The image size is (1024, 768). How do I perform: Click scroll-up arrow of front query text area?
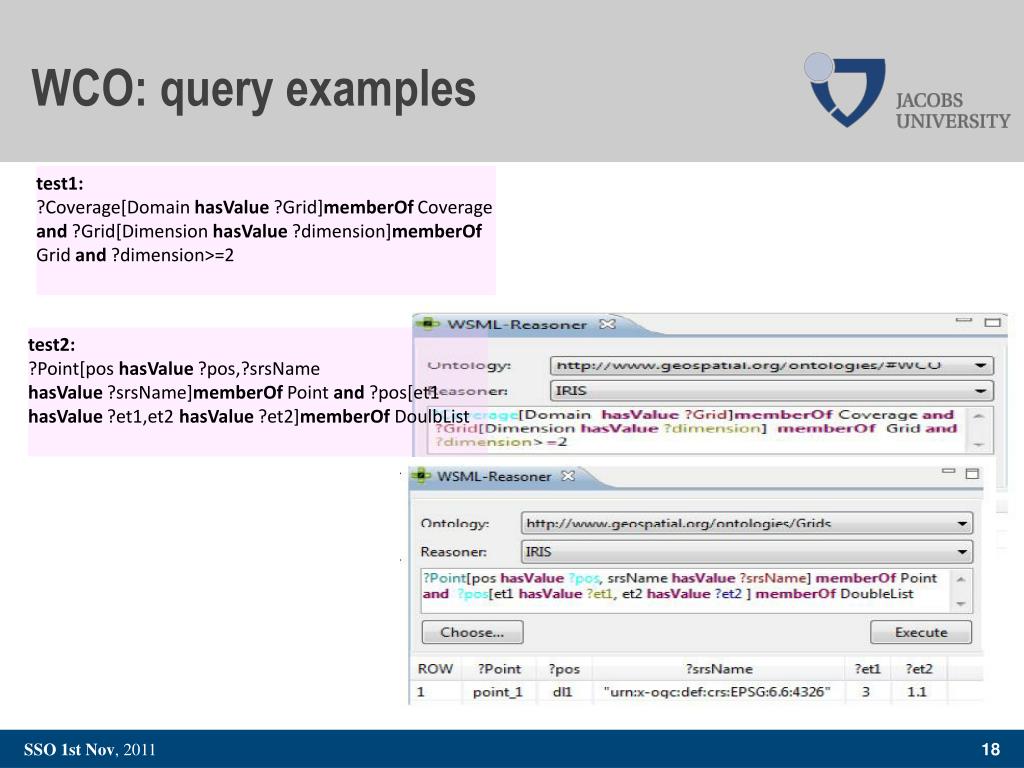[961, 579]
